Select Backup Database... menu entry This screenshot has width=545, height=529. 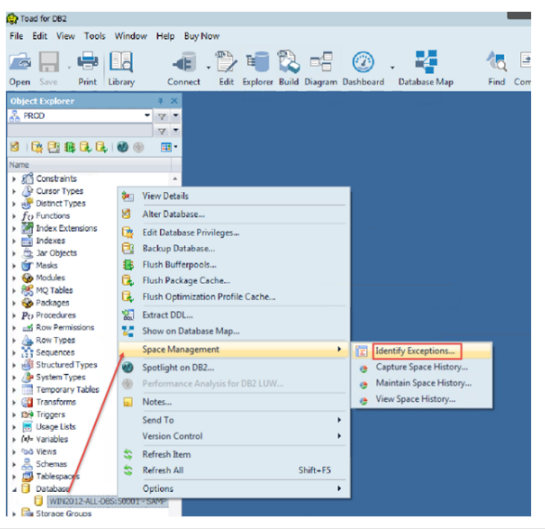[x=234, y=249]
